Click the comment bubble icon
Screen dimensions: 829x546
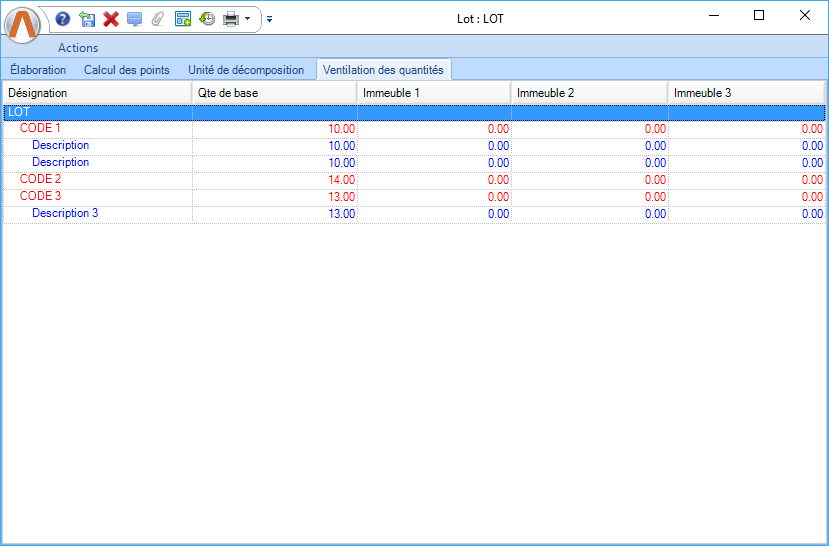135,19
